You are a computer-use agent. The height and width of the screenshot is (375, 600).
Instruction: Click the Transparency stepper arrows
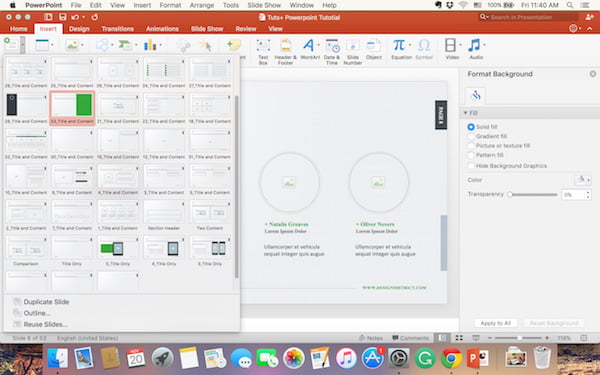click(588, 194)
